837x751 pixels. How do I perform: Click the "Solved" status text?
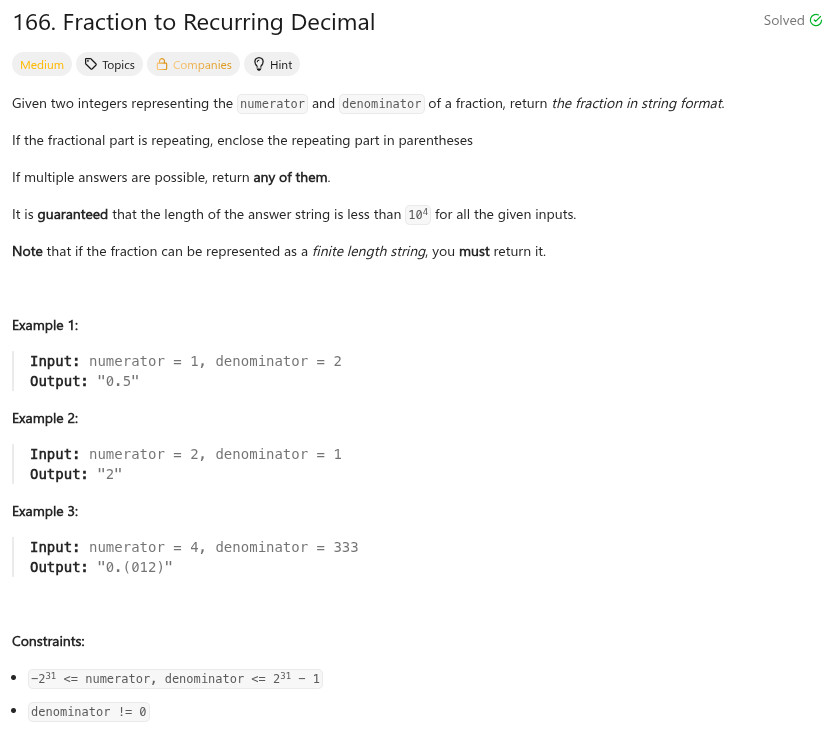click(x=784, y=21)
